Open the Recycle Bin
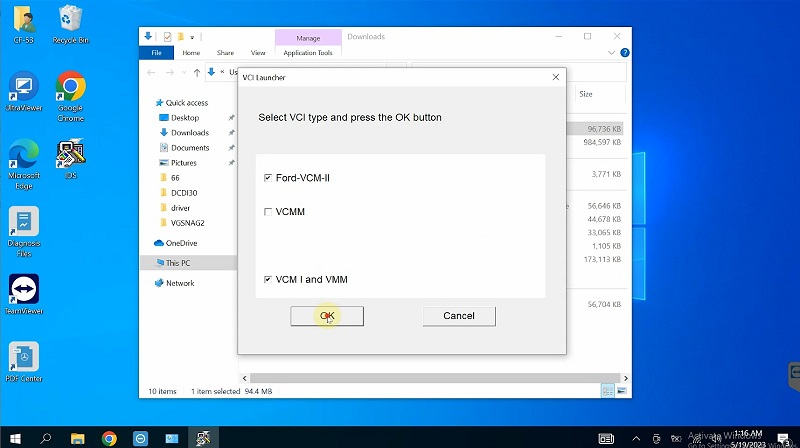 click(x=70, y=22)
